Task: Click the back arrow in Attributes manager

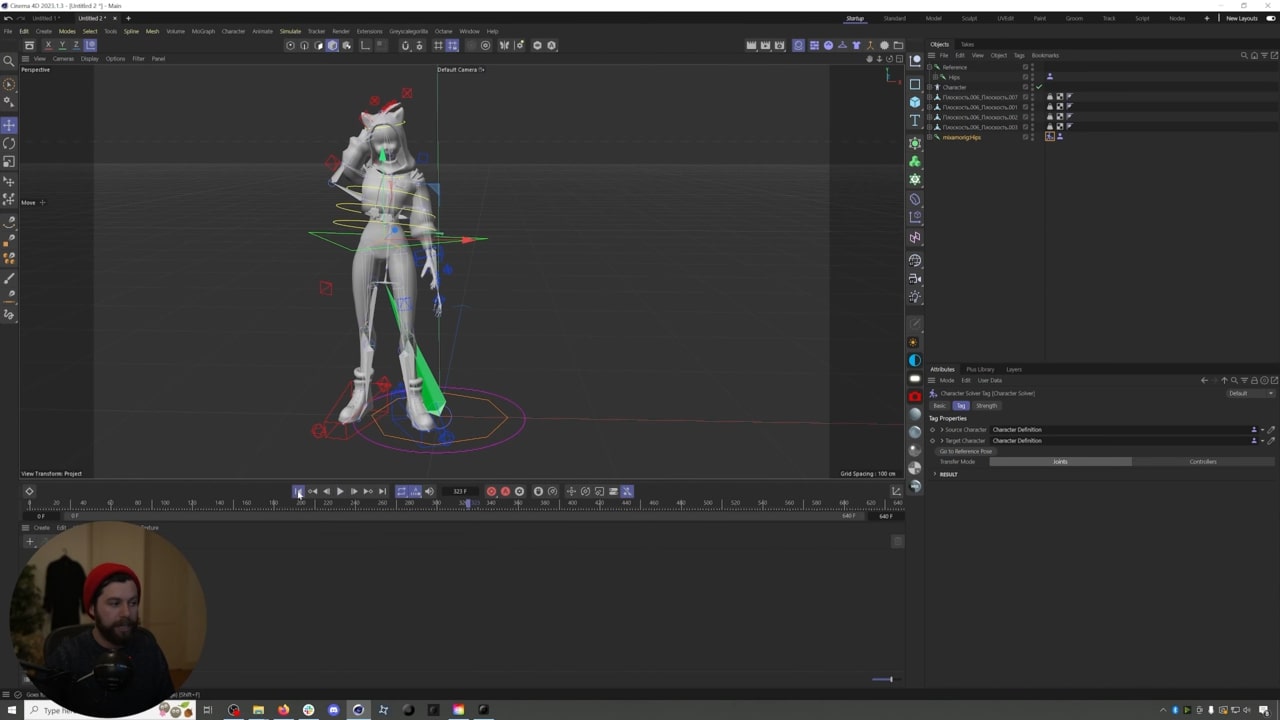Action: point(1204,380)
